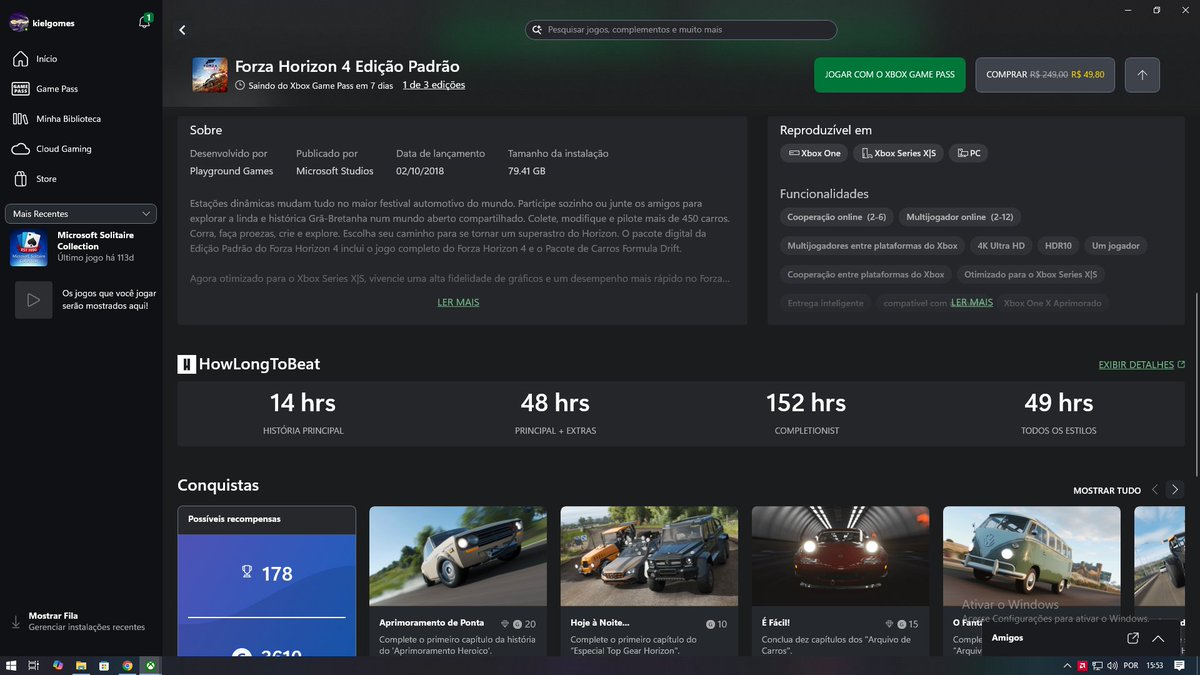Click the Forza Horizon 4 game thumbnail
The height and width of the screenshot is (675, 1200).
tap(210, 75)
